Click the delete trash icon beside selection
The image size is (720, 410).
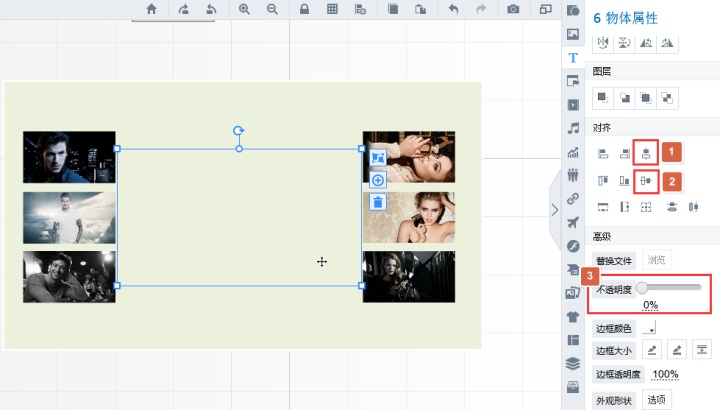tap(377, 202)
